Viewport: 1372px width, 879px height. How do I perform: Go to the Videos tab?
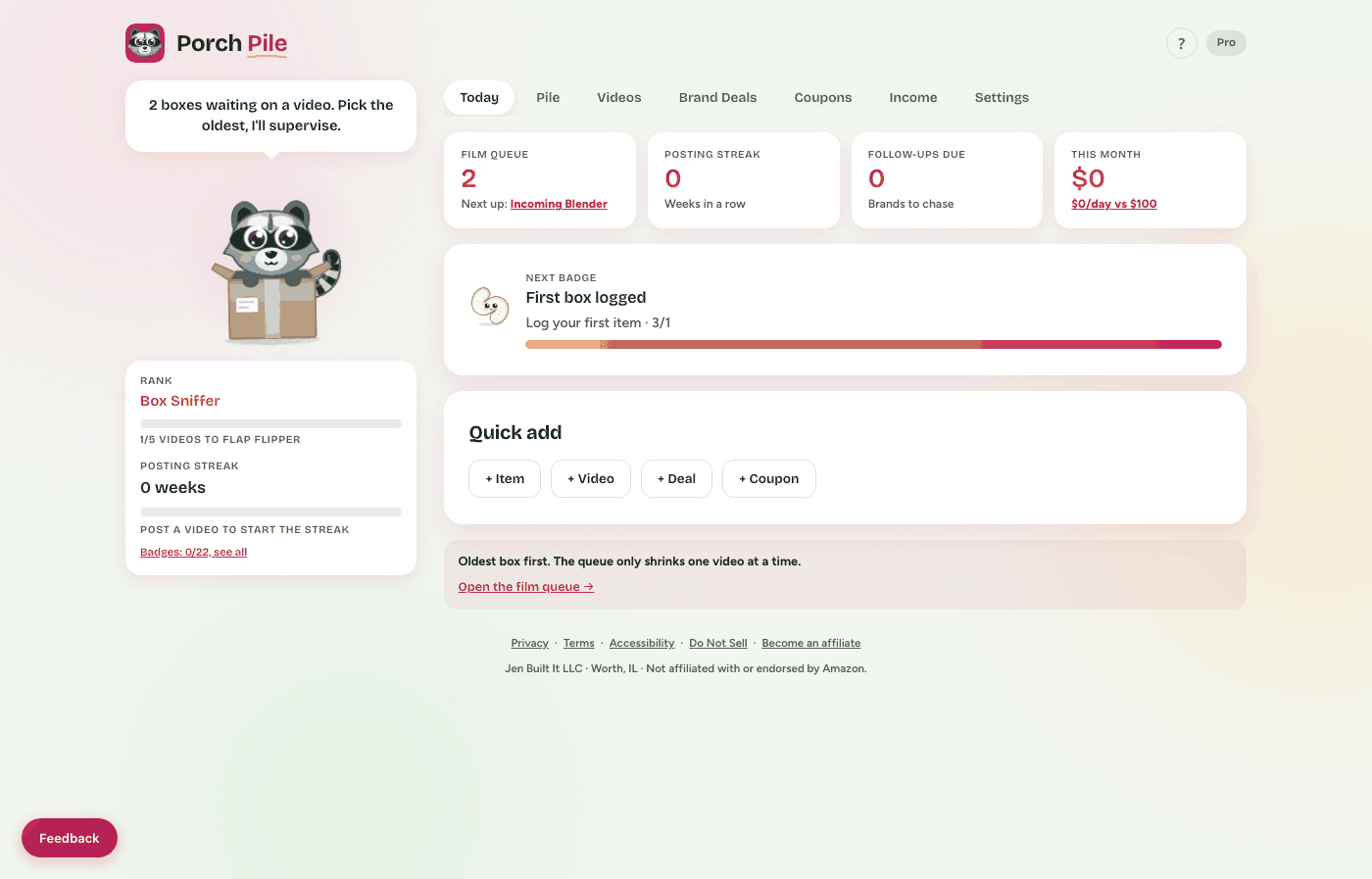[x=619, y=98]
